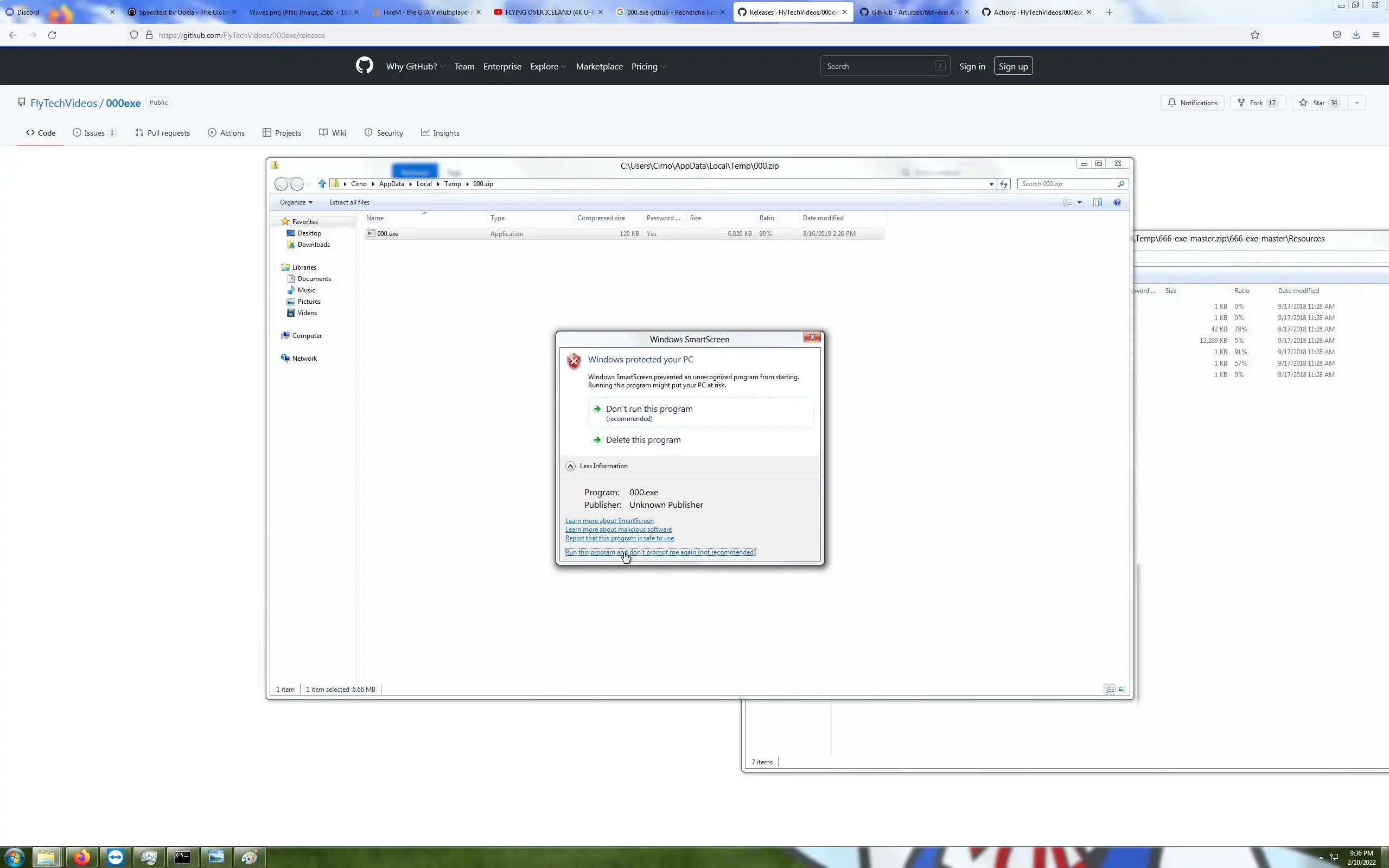Image resolution: width=1389 pixels, height=868 pixels.
Task: Bookmark this page with star icon
Action: (1254, 35)
